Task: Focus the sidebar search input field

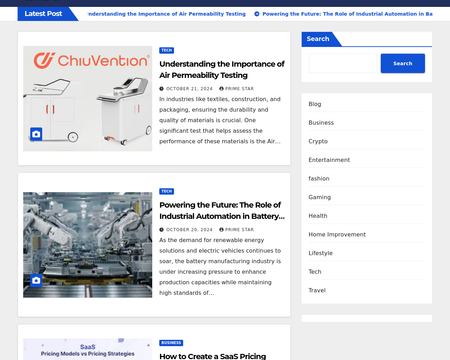Action: [344, 63]
